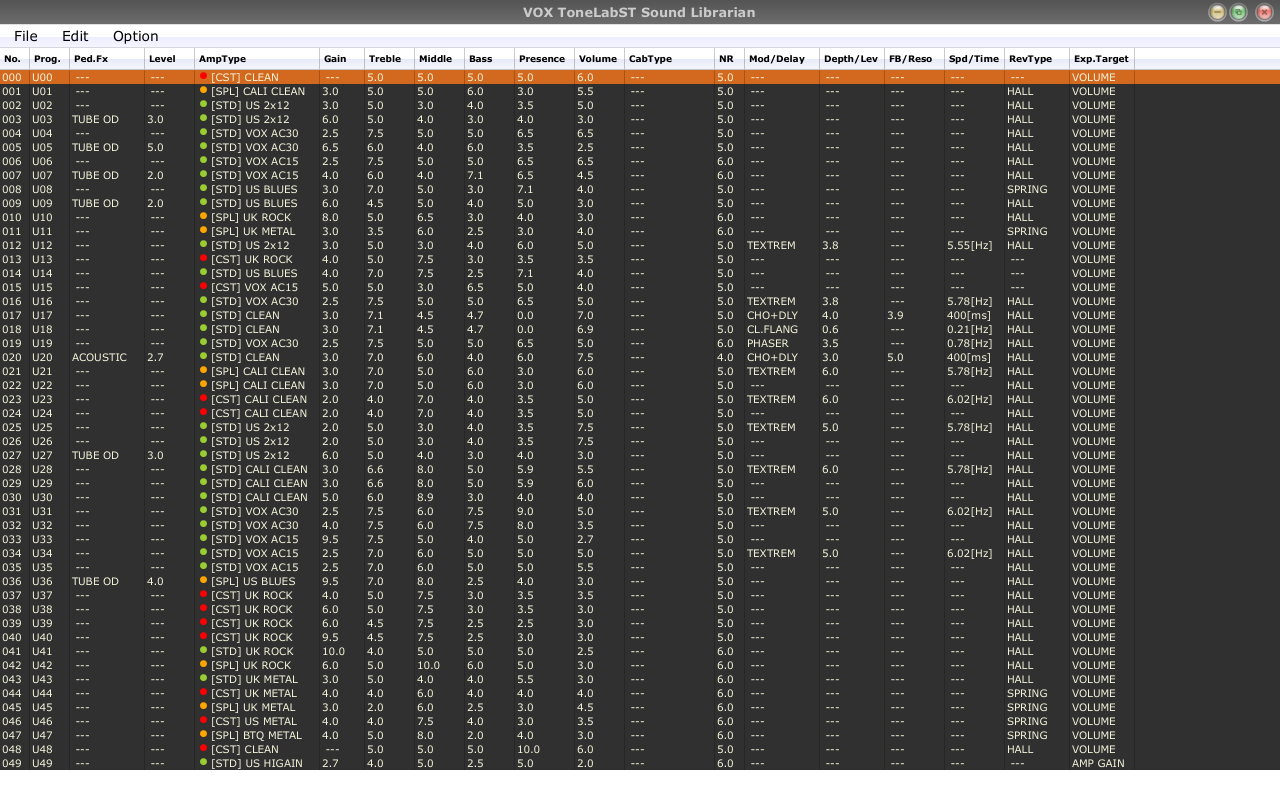Open the Edit menu
Screen dimensions: 1280x800
pos(75,36)
